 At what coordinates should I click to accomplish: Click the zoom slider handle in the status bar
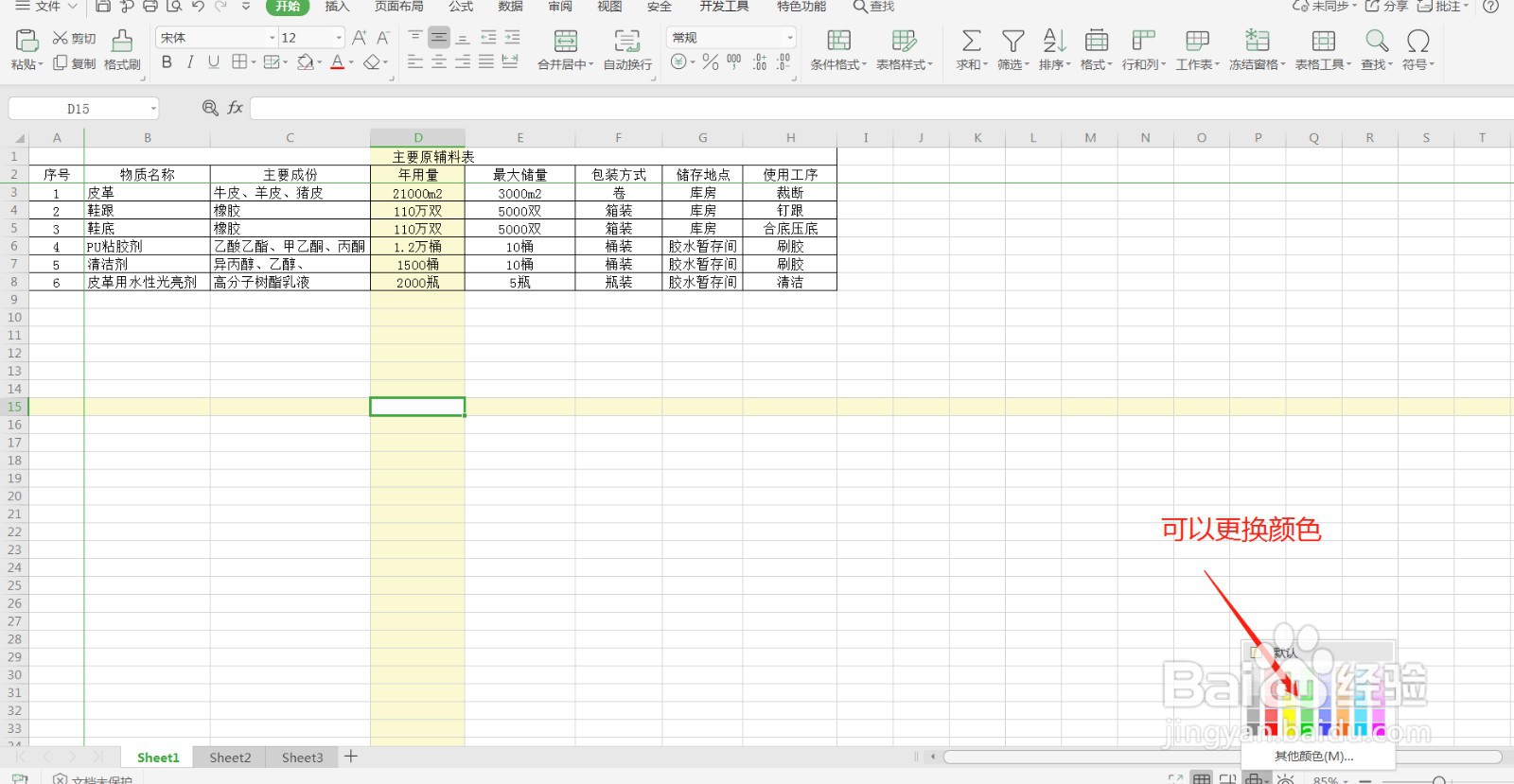point(1439,780)
